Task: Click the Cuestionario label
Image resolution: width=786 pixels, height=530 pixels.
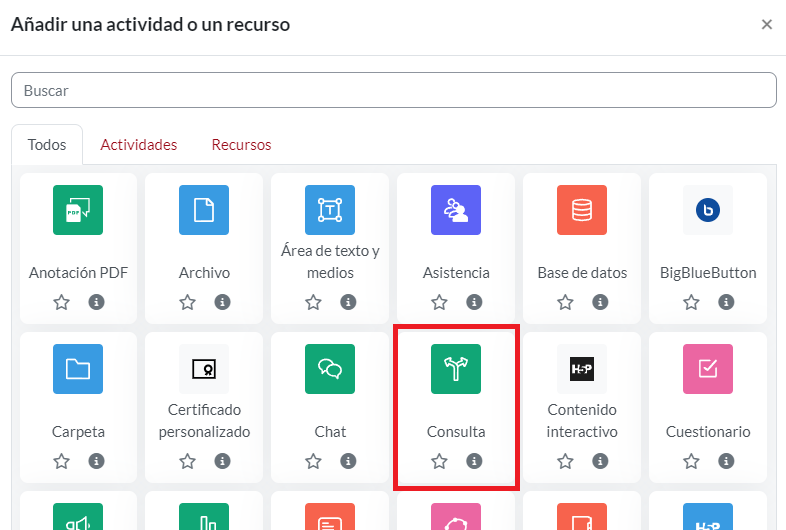Action: pyautogui.click(x=708, y=432)
